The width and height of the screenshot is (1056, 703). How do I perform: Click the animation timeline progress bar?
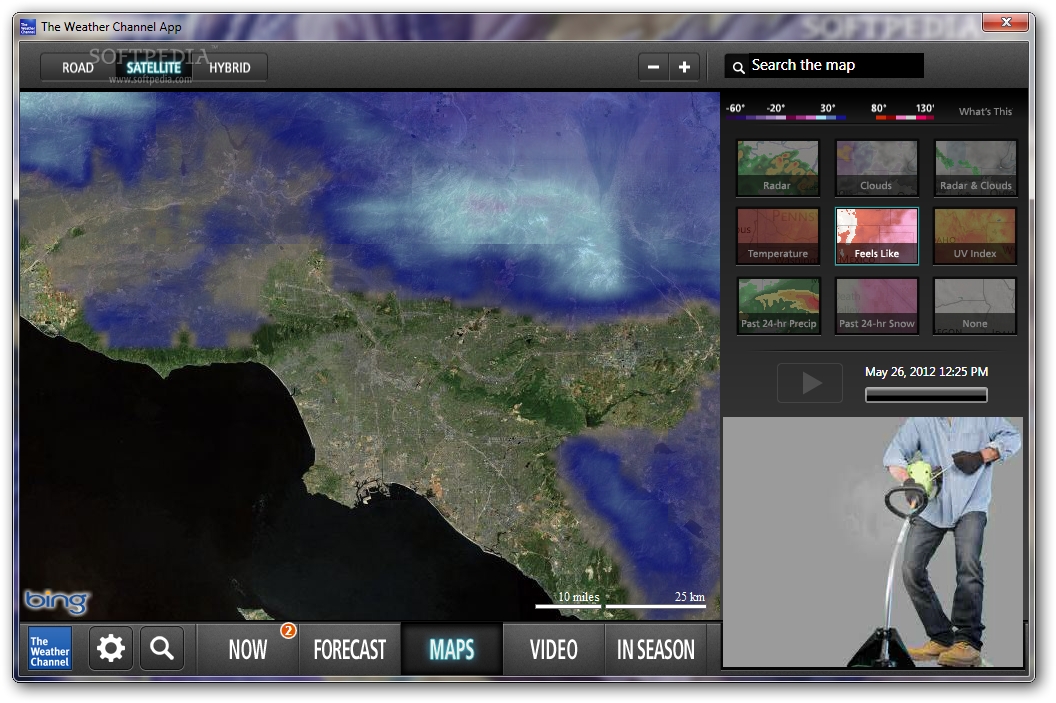tap(926, 395)
